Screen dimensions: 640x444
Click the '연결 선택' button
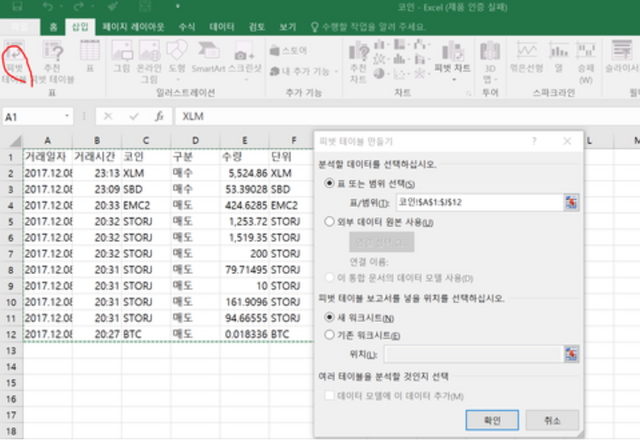tap(382, 242)
